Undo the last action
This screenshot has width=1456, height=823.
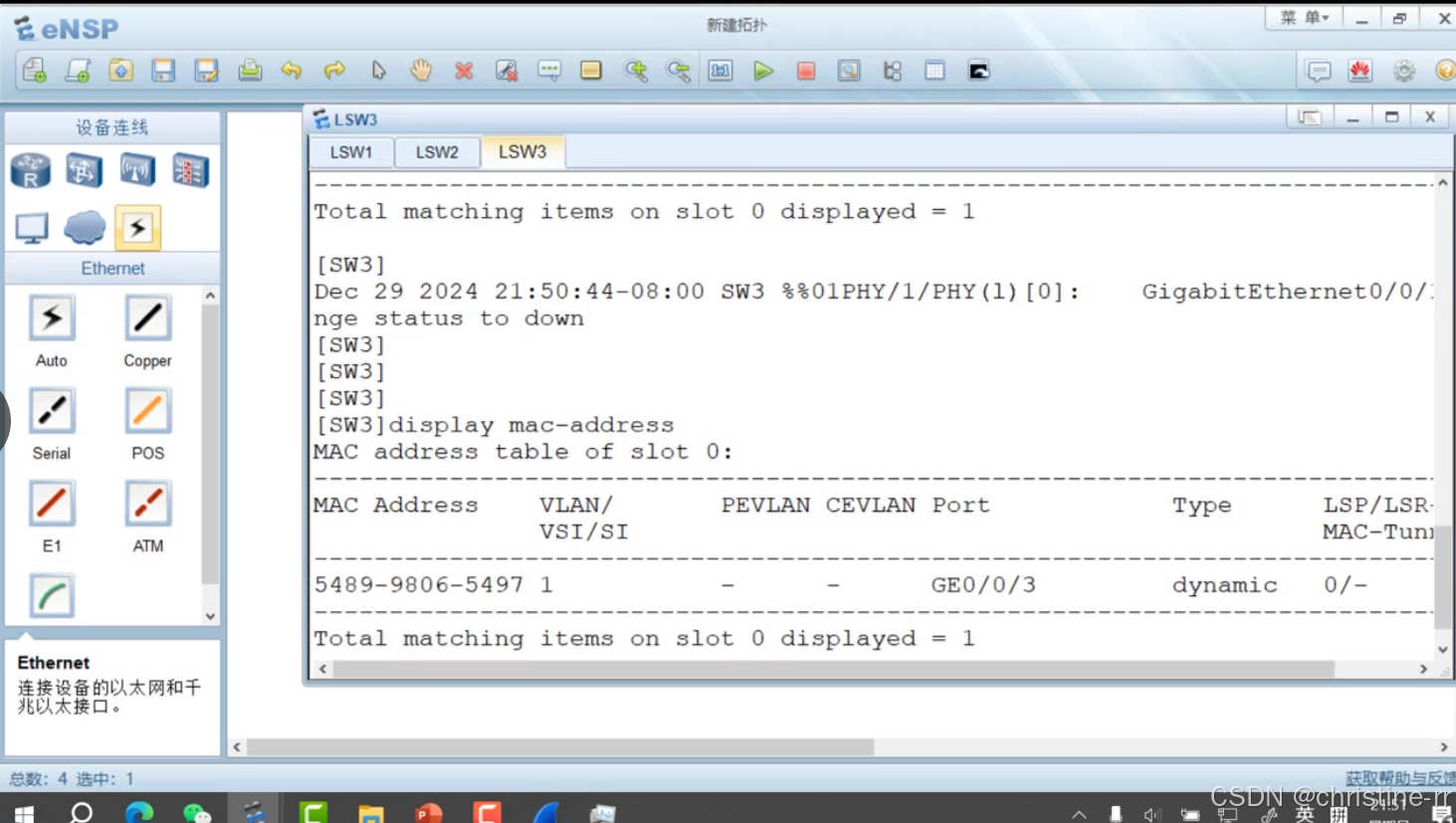pos(292,71)
